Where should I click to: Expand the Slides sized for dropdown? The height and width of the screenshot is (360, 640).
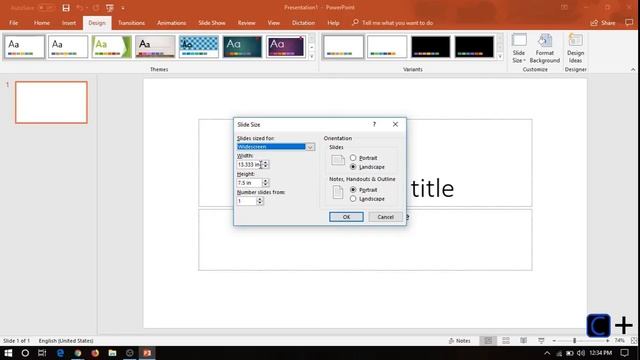point(310,147)
